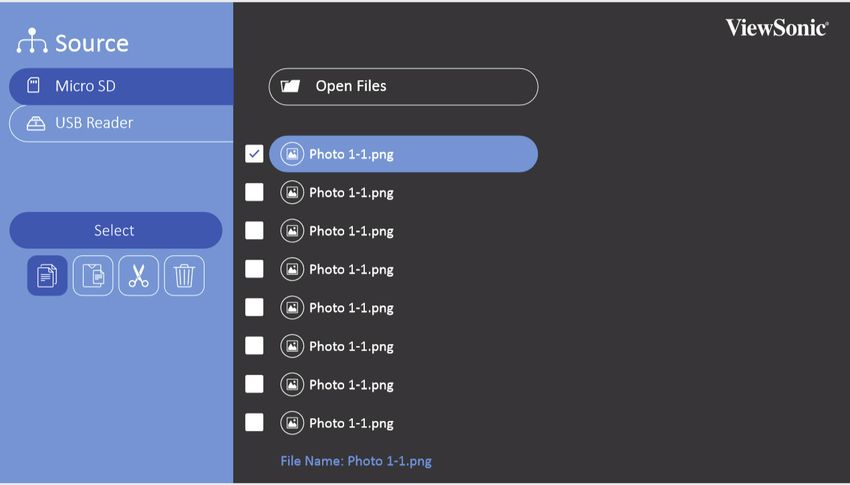Viewport: 850px width, 485px height.
Task: Check the second Photo 1-1.png checkbox
Action: coord(254,192)
